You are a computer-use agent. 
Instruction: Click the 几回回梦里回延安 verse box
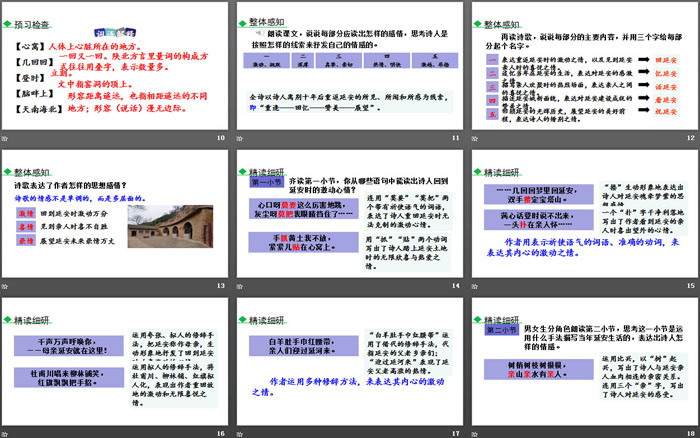[538, 195]
